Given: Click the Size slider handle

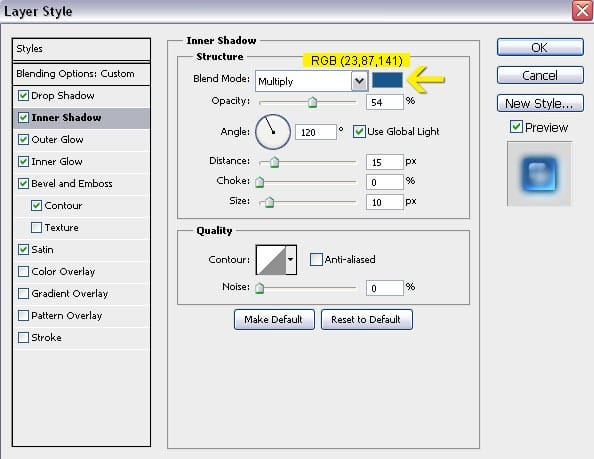Looking at the screenshot, I should [x=269, y=202].
